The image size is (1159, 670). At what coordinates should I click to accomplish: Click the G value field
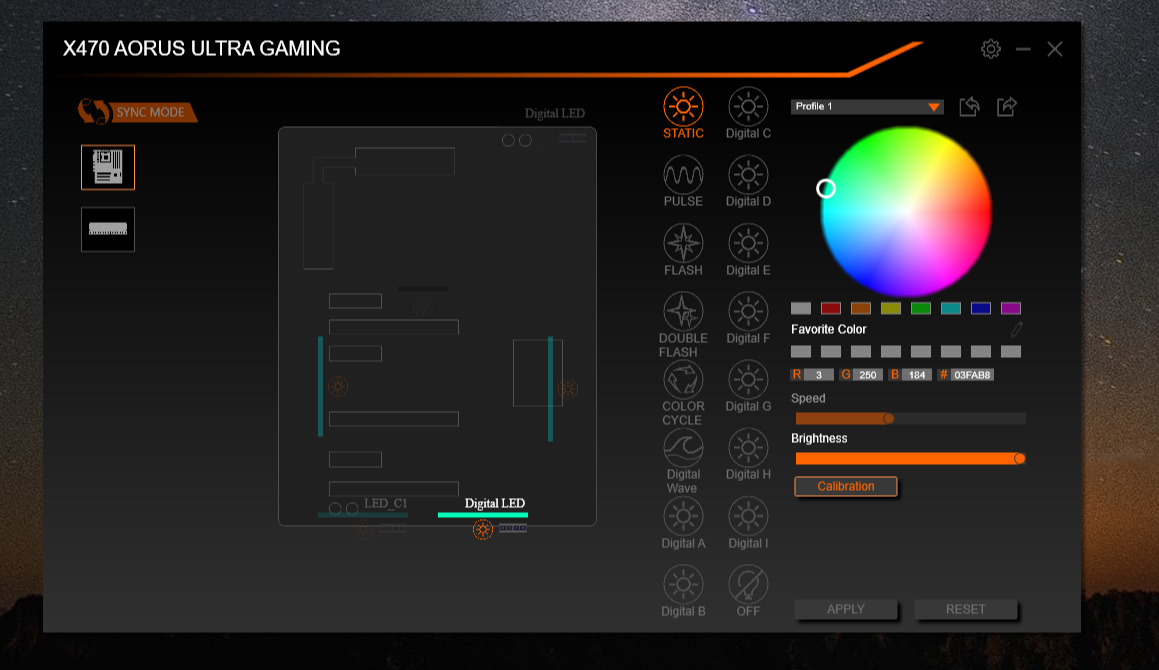[x=868, y=375]
